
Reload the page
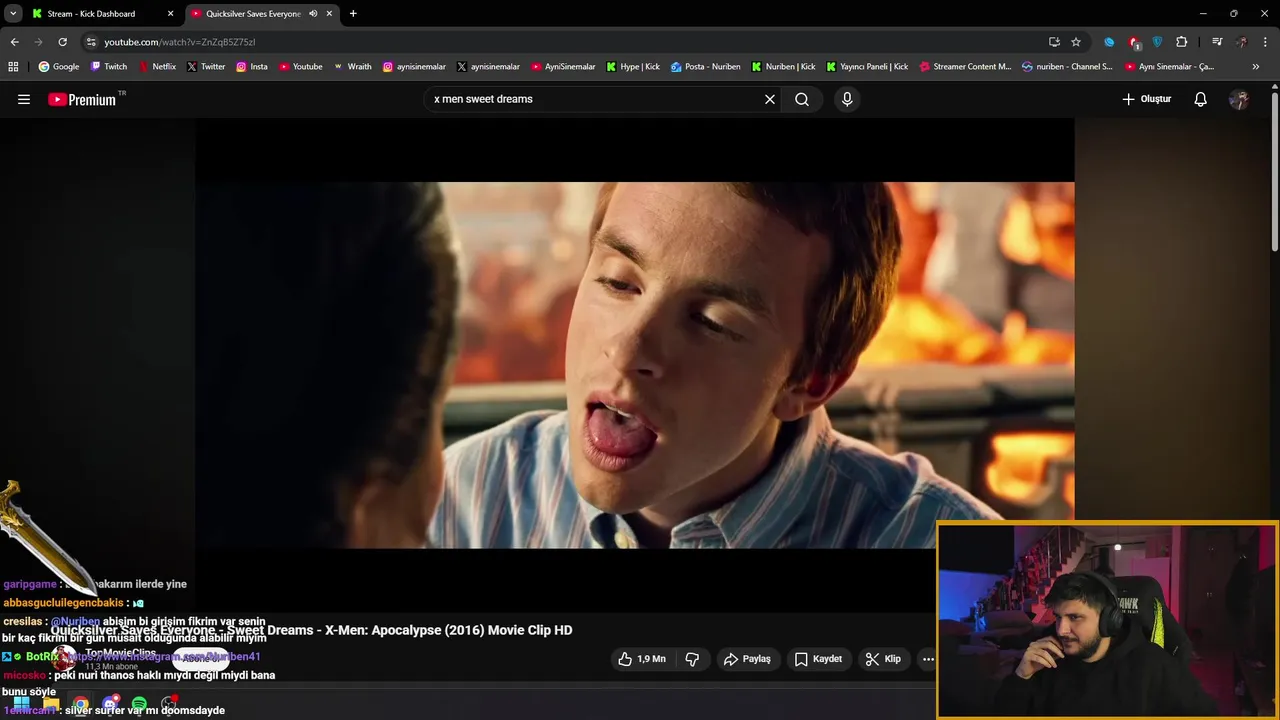62,42
